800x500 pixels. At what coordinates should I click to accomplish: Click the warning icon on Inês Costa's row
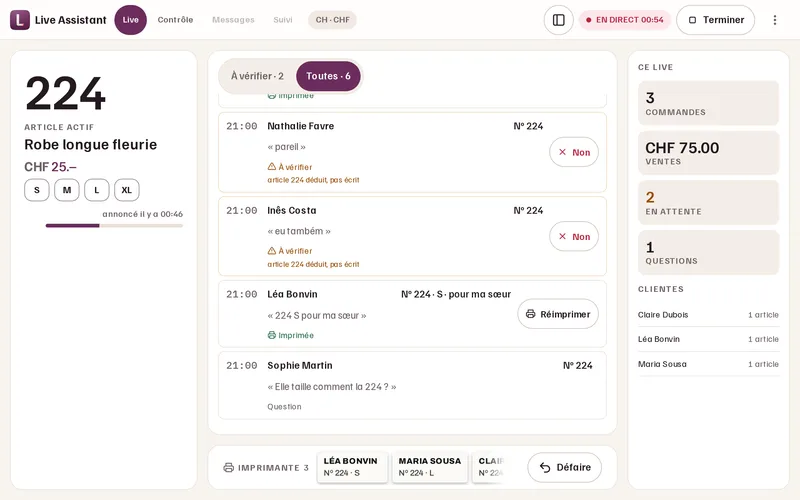click(272, 251)
